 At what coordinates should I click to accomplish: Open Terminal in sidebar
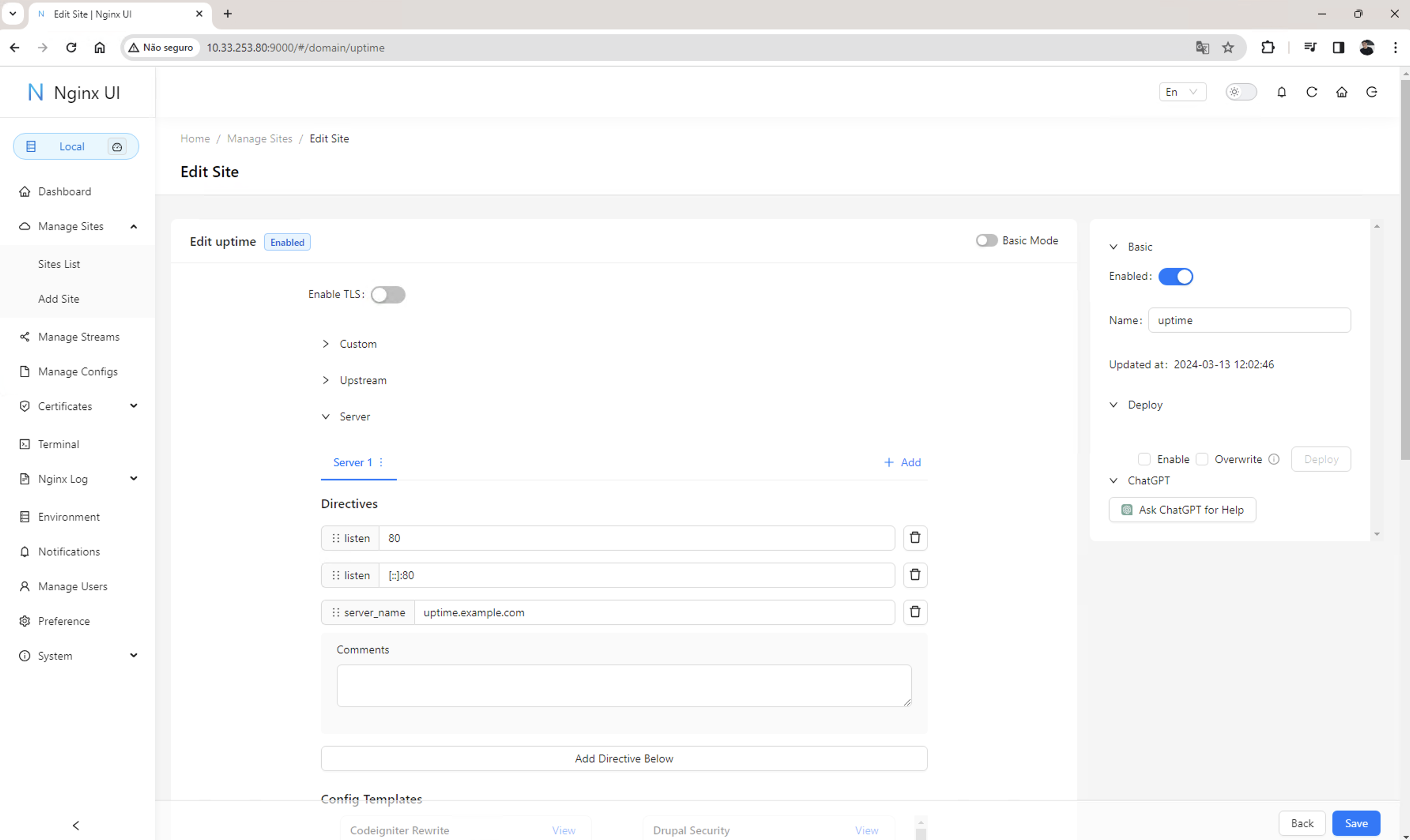tap(77, 444)
